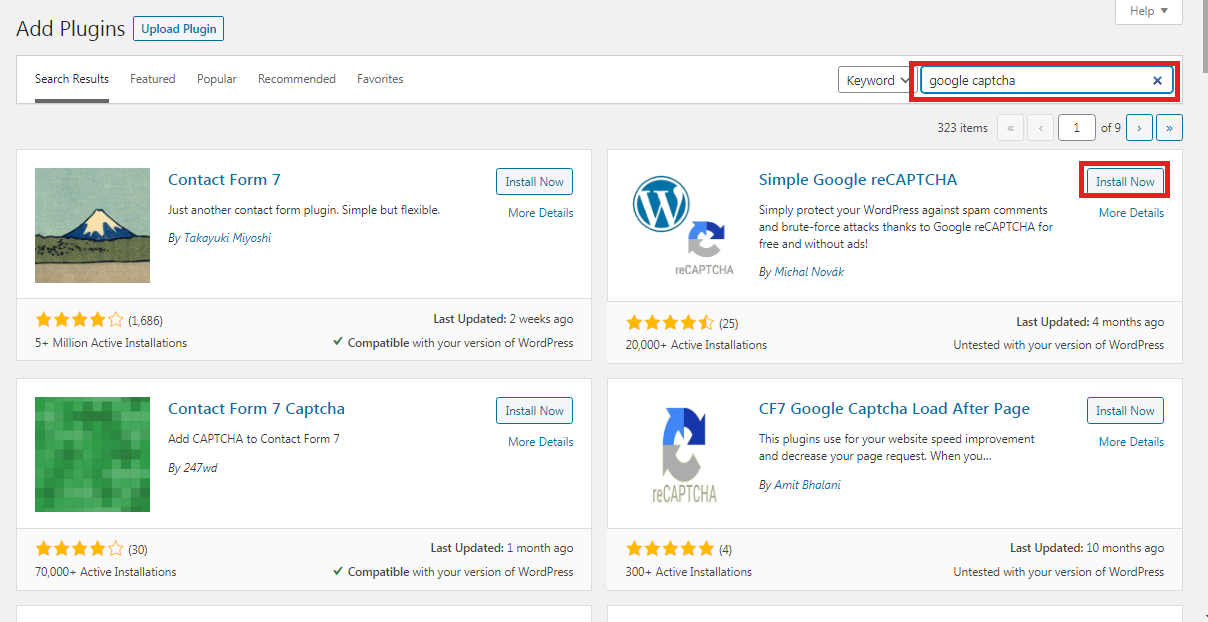Viewport: 1208px width, 622px height.
Task: Click 'Last Updated: 10 months ago' text
Action: pos(1087,548)
